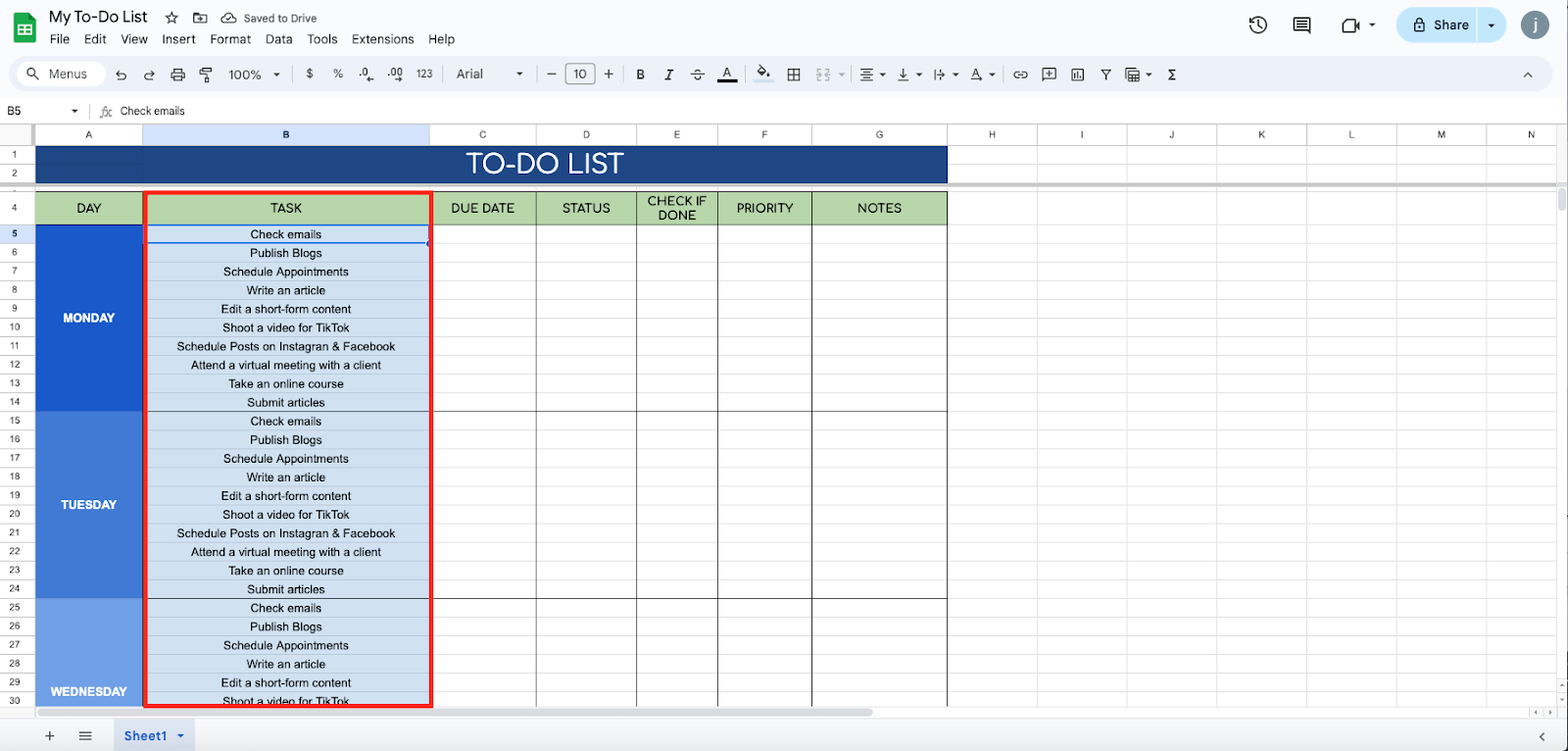
Task: Click the Move to folder icon
Action: (x=200, y=18)
